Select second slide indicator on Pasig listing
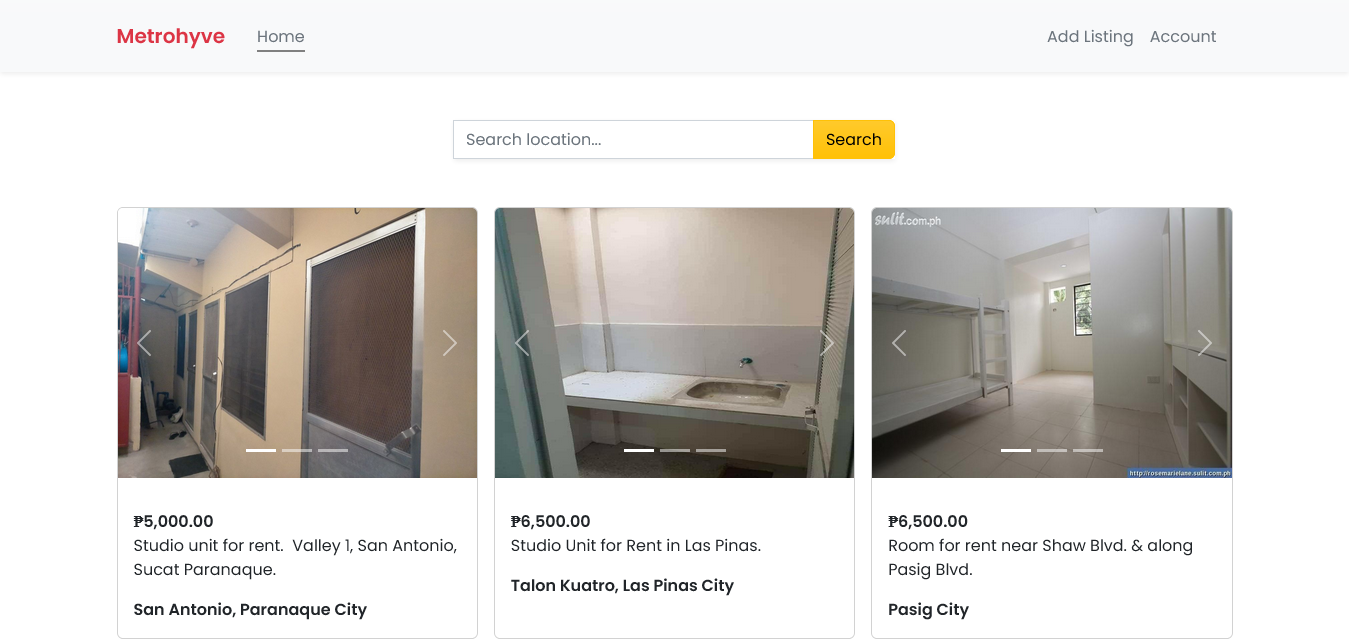Image resolution: width=1349 pixels, height=643 pixels. pos(1052,450)
